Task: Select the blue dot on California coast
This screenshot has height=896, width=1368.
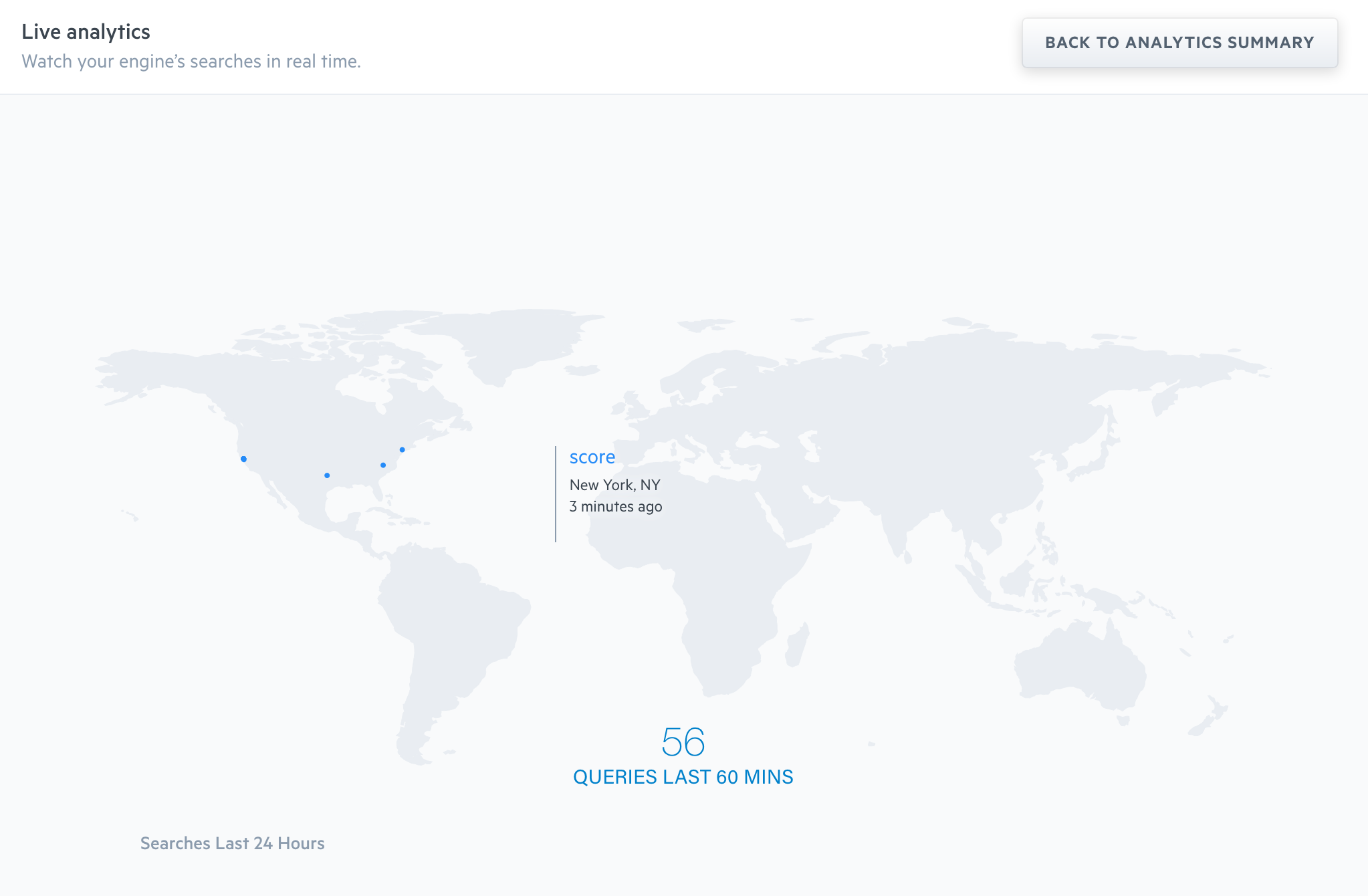Action: click(x=243, y=459)
